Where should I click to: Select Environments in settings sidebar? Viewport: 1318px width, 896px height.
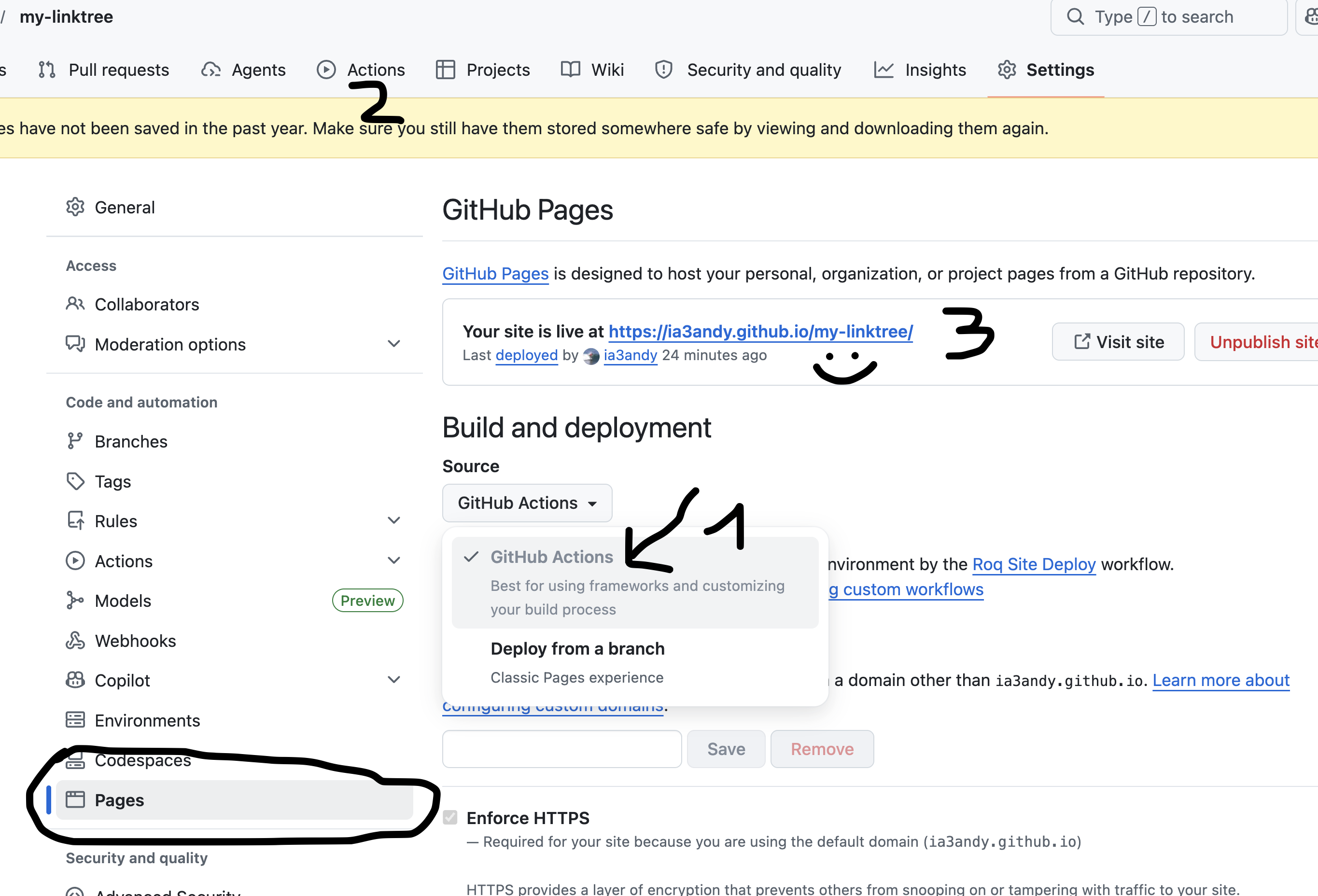pos(234,720)
